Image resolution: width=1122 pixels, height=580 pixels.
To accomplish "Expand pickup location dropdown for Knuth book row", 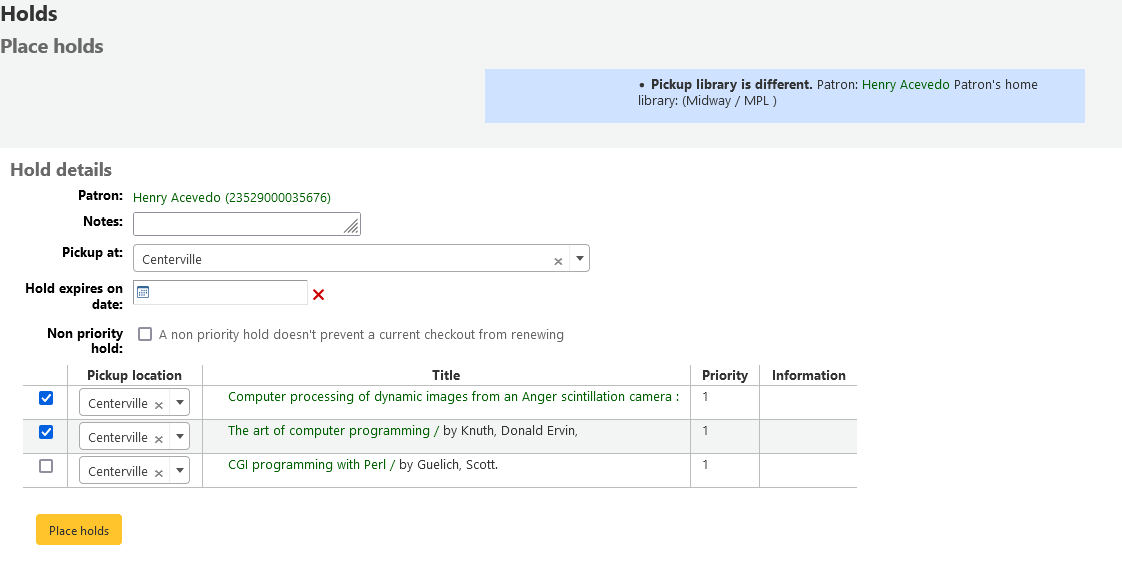I will tap(178, 437).
